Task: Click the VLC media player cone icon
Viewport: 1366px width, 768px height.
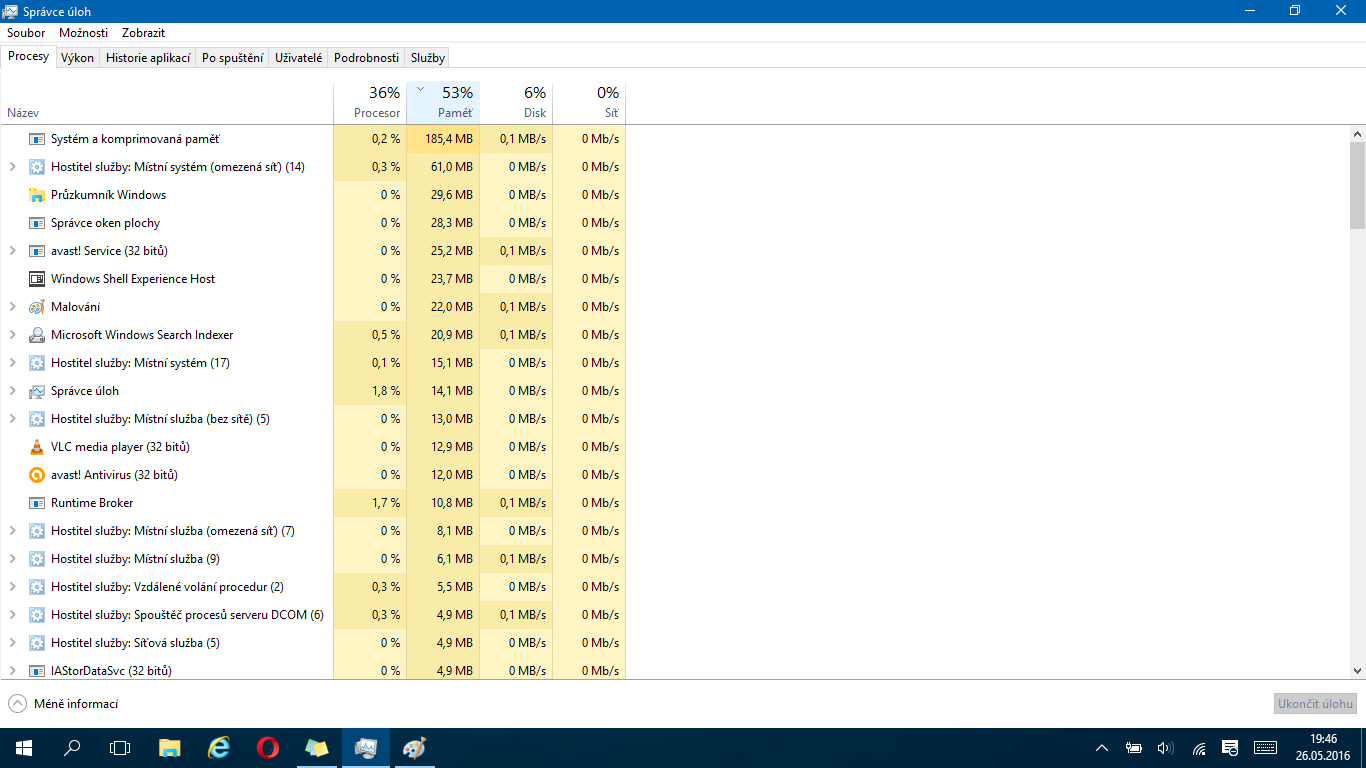Action: [x=37, y=447]
